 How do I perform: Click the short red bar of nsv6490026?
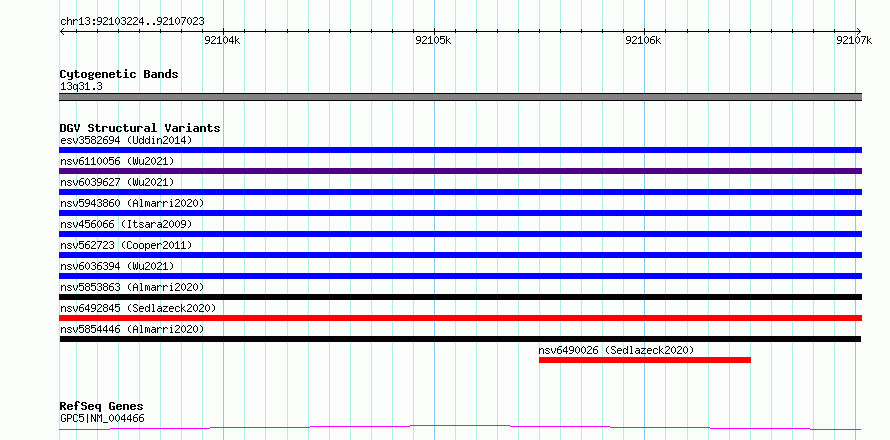645,360
